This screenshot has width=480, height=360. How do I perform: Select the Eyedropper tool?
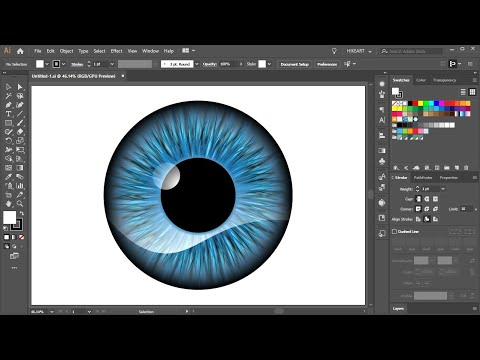coord(9,177)
